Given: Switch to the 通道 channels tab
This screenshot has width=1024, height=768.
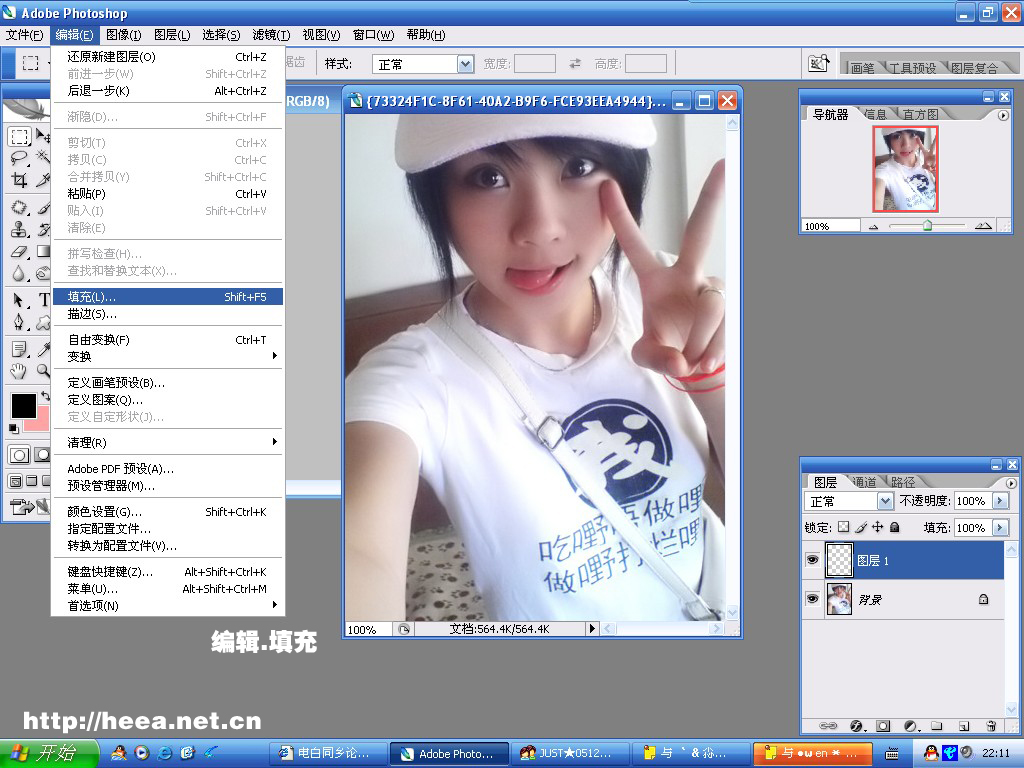Looking at the screenshot, I should point(864,482).
